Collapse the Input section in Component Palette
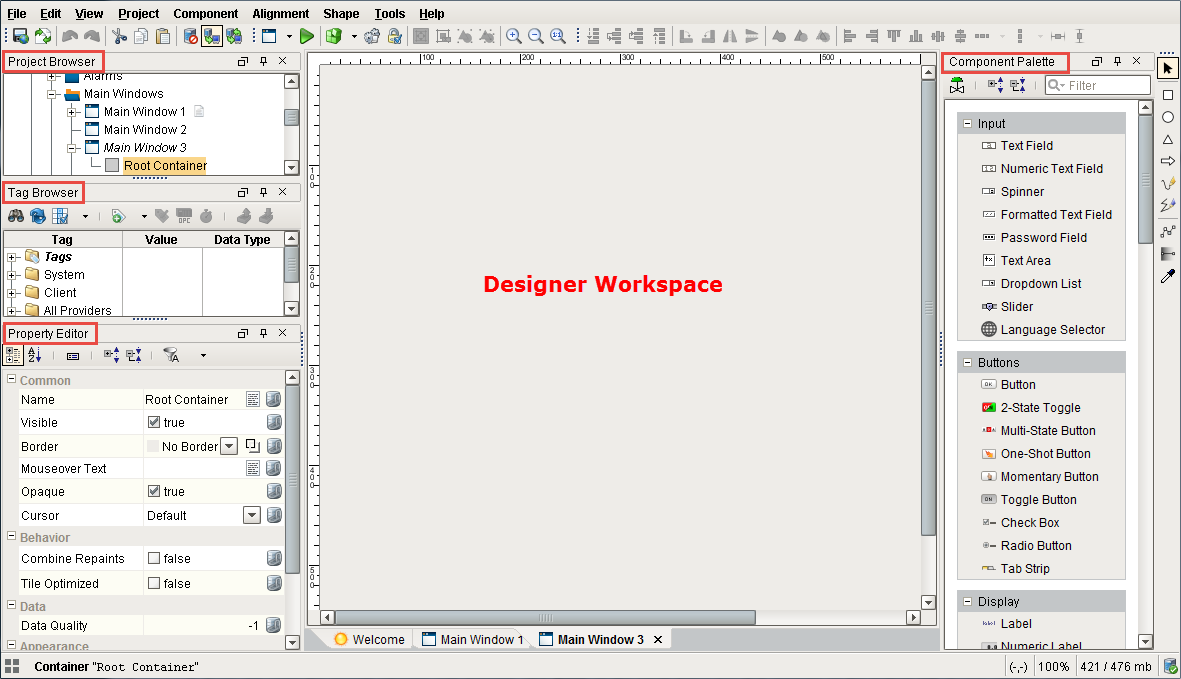 (966, 122)
